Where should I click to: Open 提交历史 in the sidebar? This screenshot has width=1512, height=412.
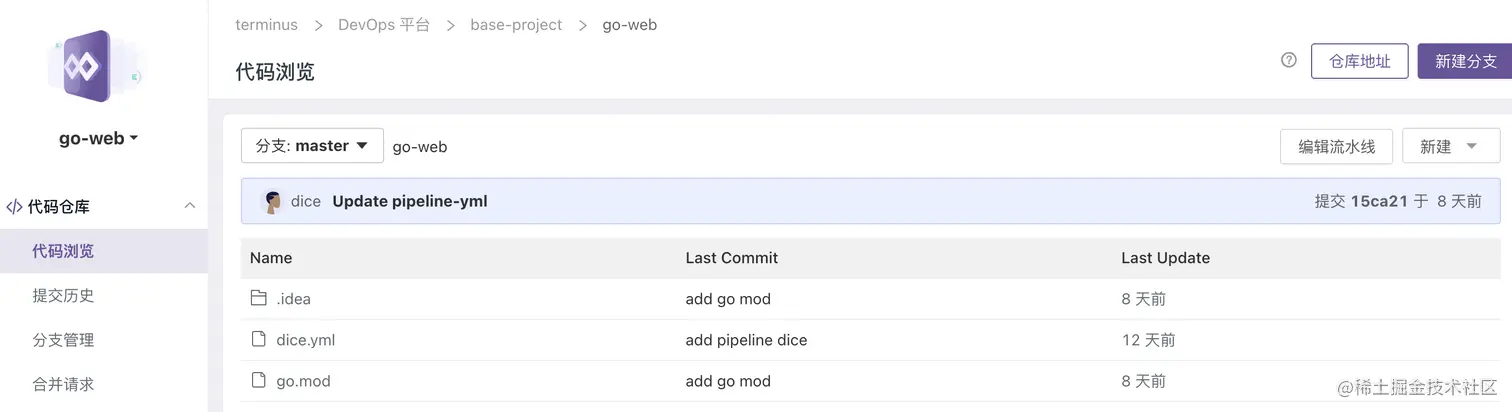pyautogui.click(x=63, y=295)
